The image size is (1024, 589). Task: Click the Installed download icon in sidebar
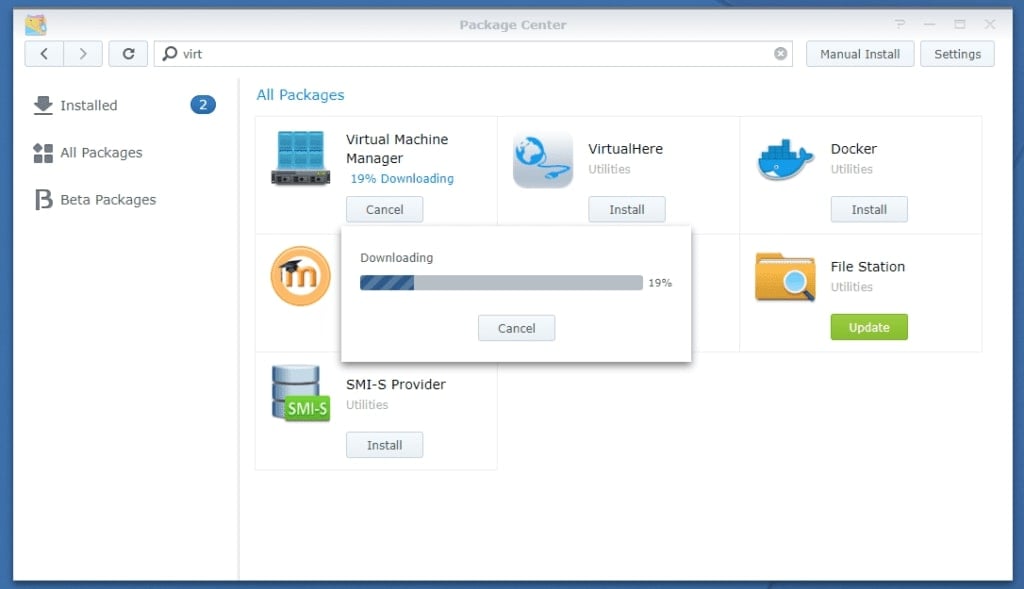43,105
